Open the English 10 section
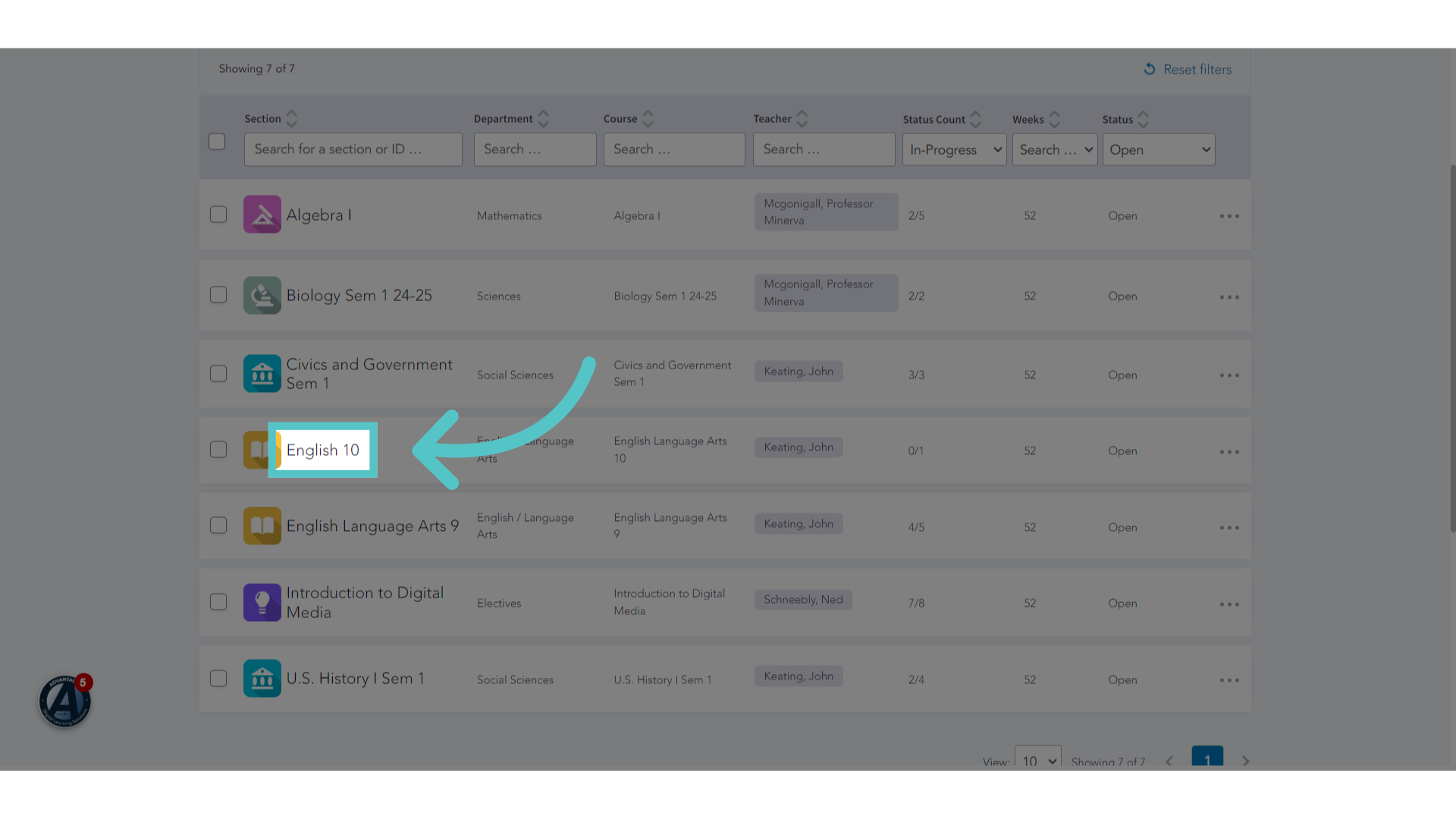 [323, 450]
